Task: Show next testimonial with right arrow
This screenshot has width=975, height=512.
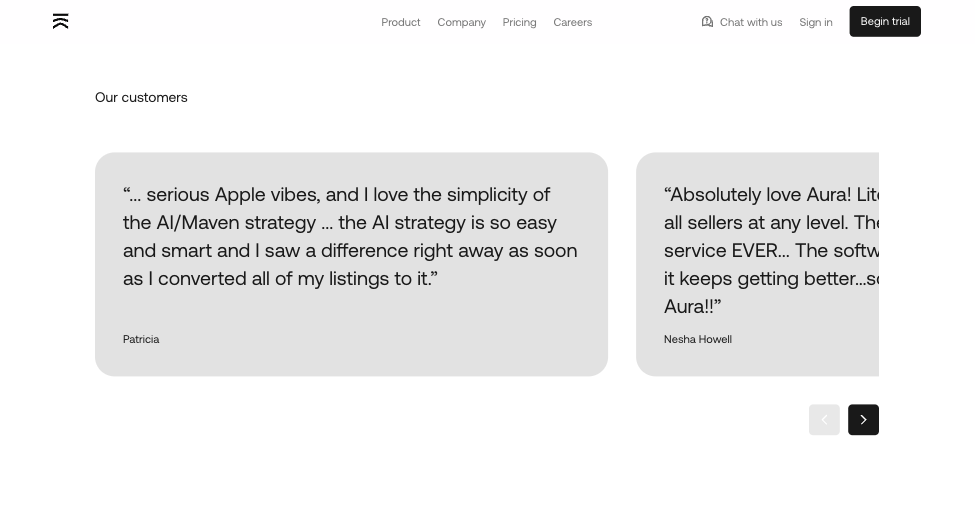Action: pyautogui.click(x=863, y=420)
